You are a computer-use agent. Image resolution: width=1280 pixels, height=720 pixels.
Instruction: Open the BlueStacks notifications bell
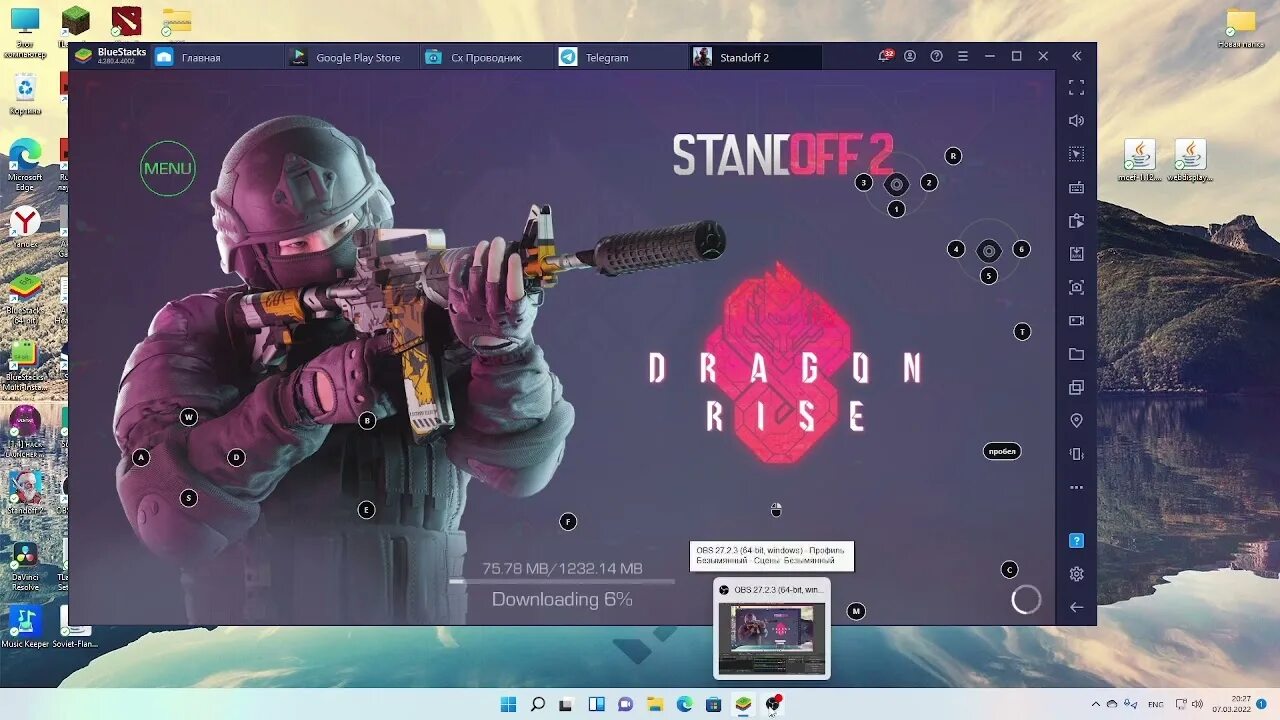point(884,56)
